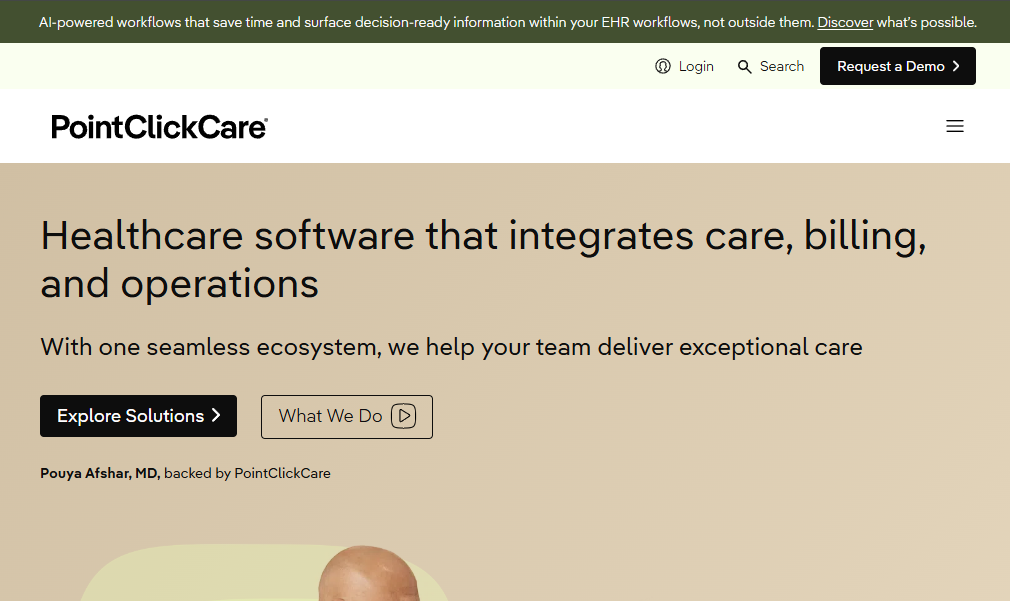The height and width of the screenshot is (601, 1010).
Task: Click the magnifying glass search icon
Action: point(744,66)
